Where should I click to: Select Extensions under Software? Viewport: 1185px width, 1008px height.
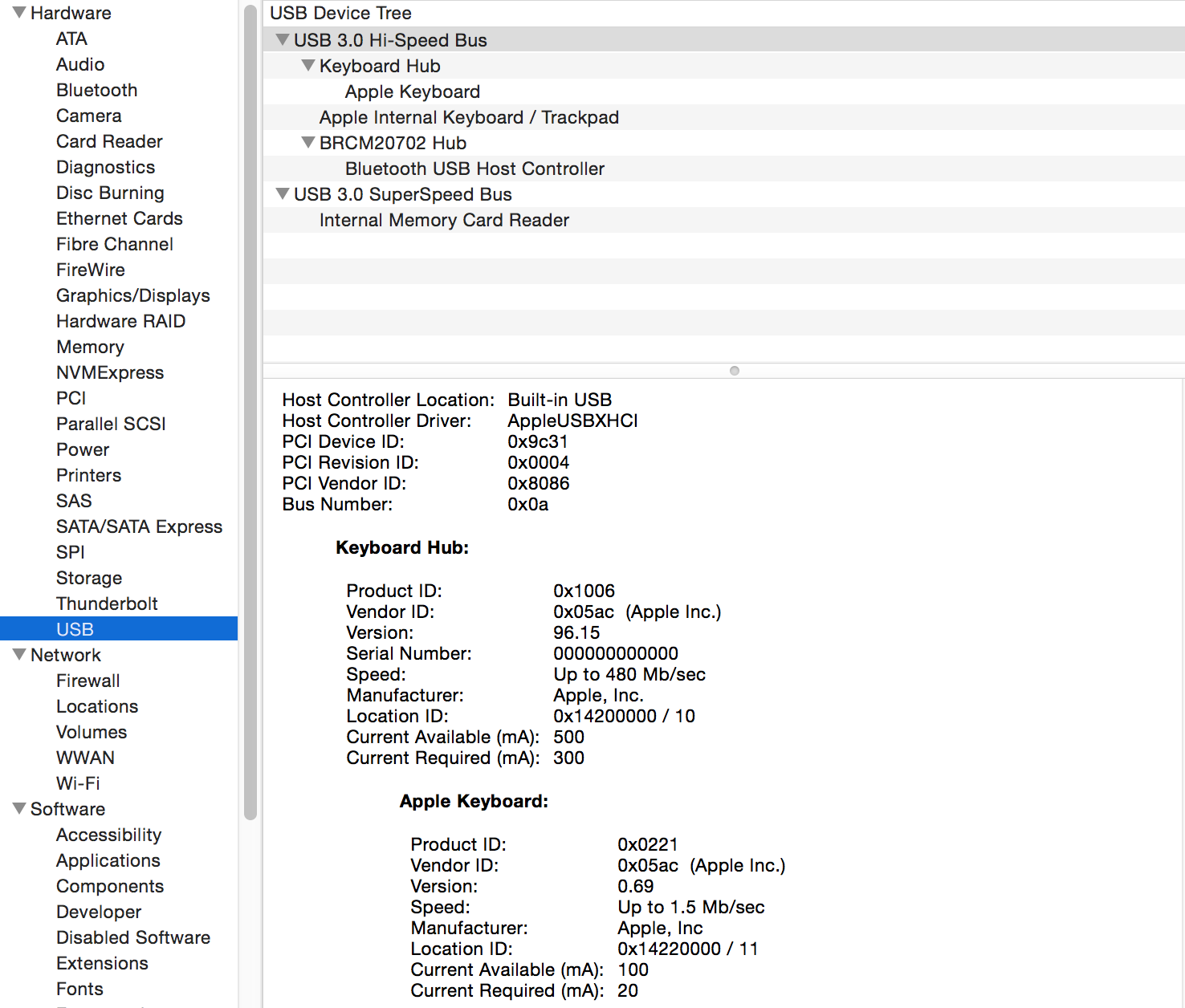point(102,963)
